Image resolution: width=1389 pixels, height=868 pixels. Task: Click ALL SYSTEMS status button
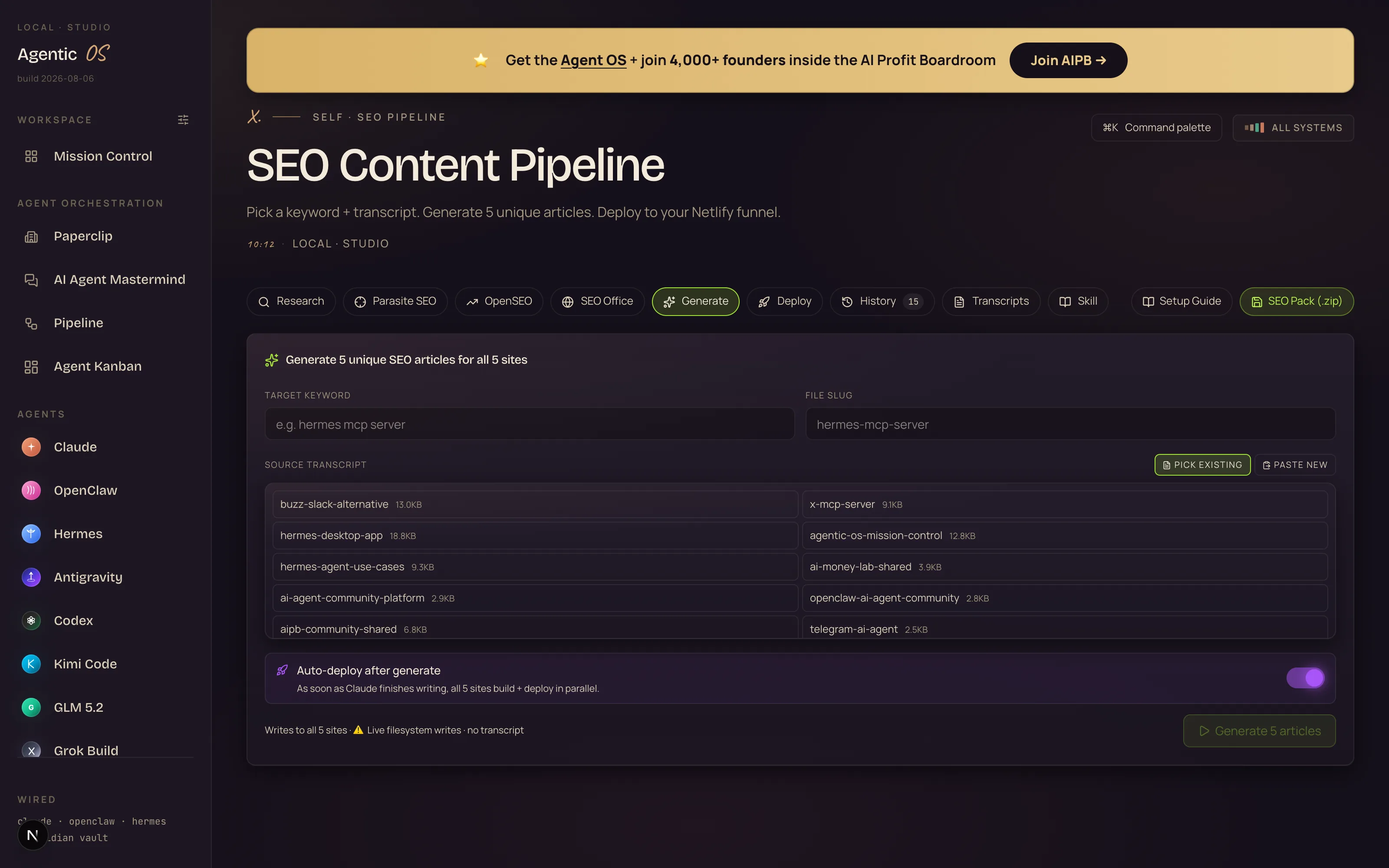point(1293,128)
